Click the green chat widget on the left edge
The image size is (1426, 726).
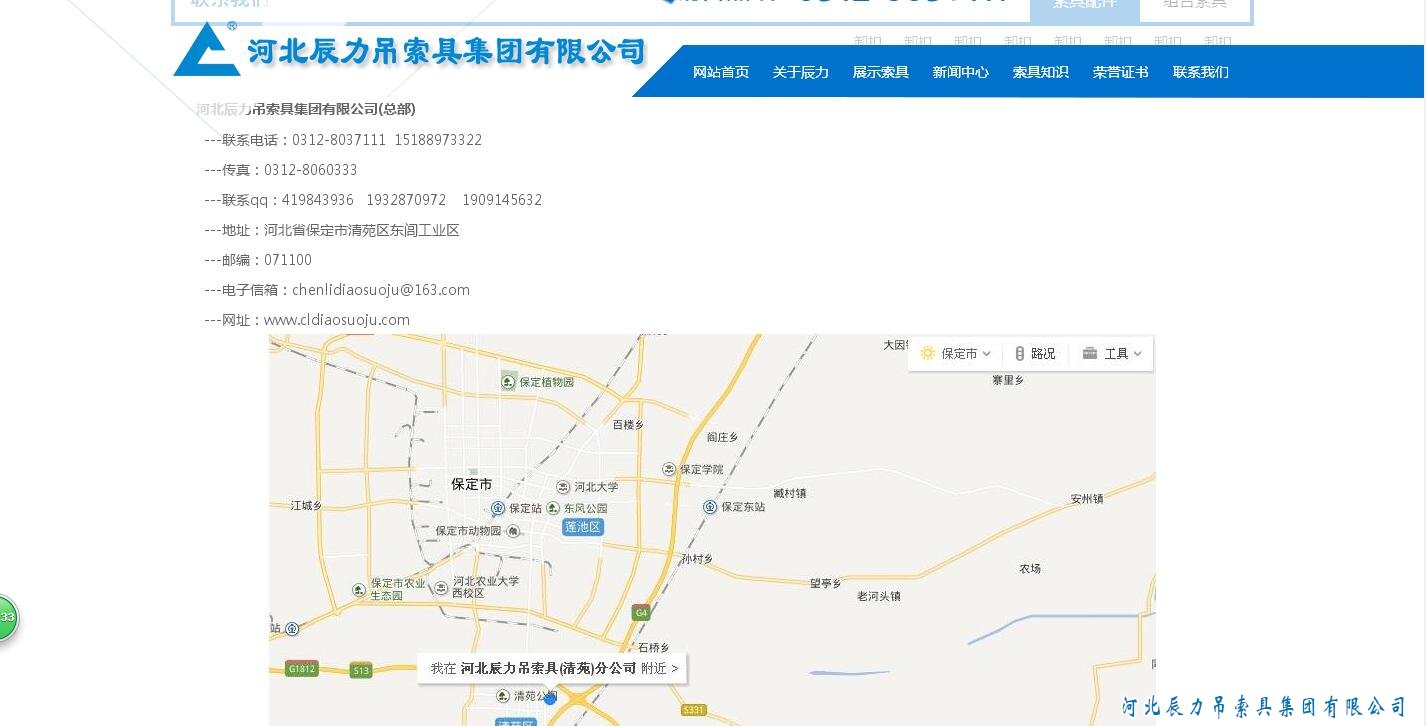5,618
